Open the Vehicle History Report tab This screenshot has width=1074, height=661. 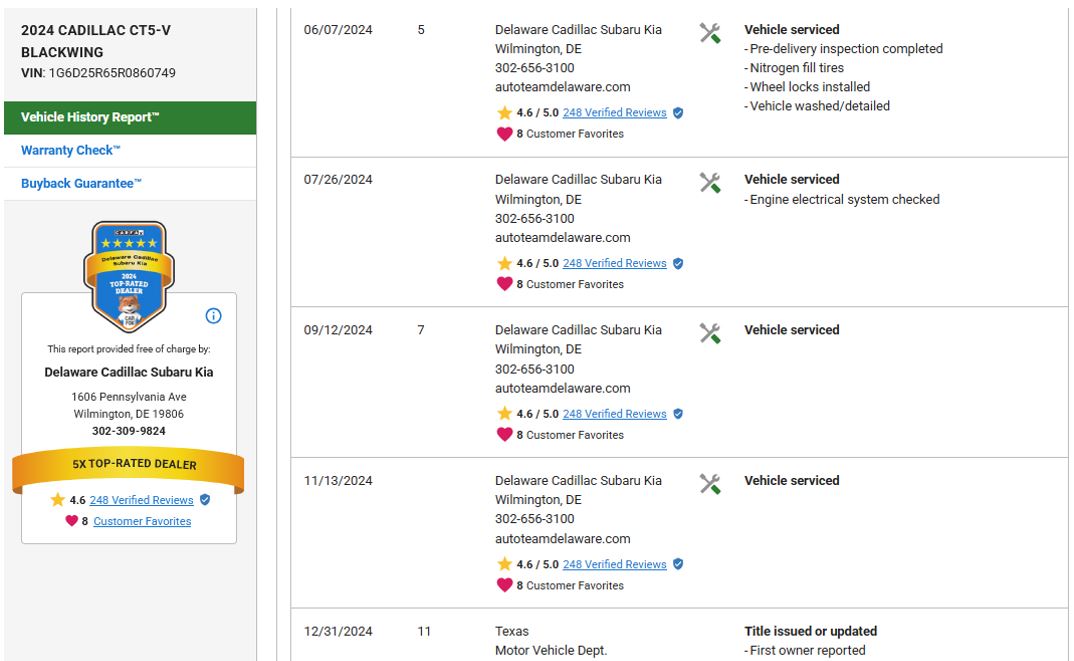pyautogui.click(x=90, y=118)
